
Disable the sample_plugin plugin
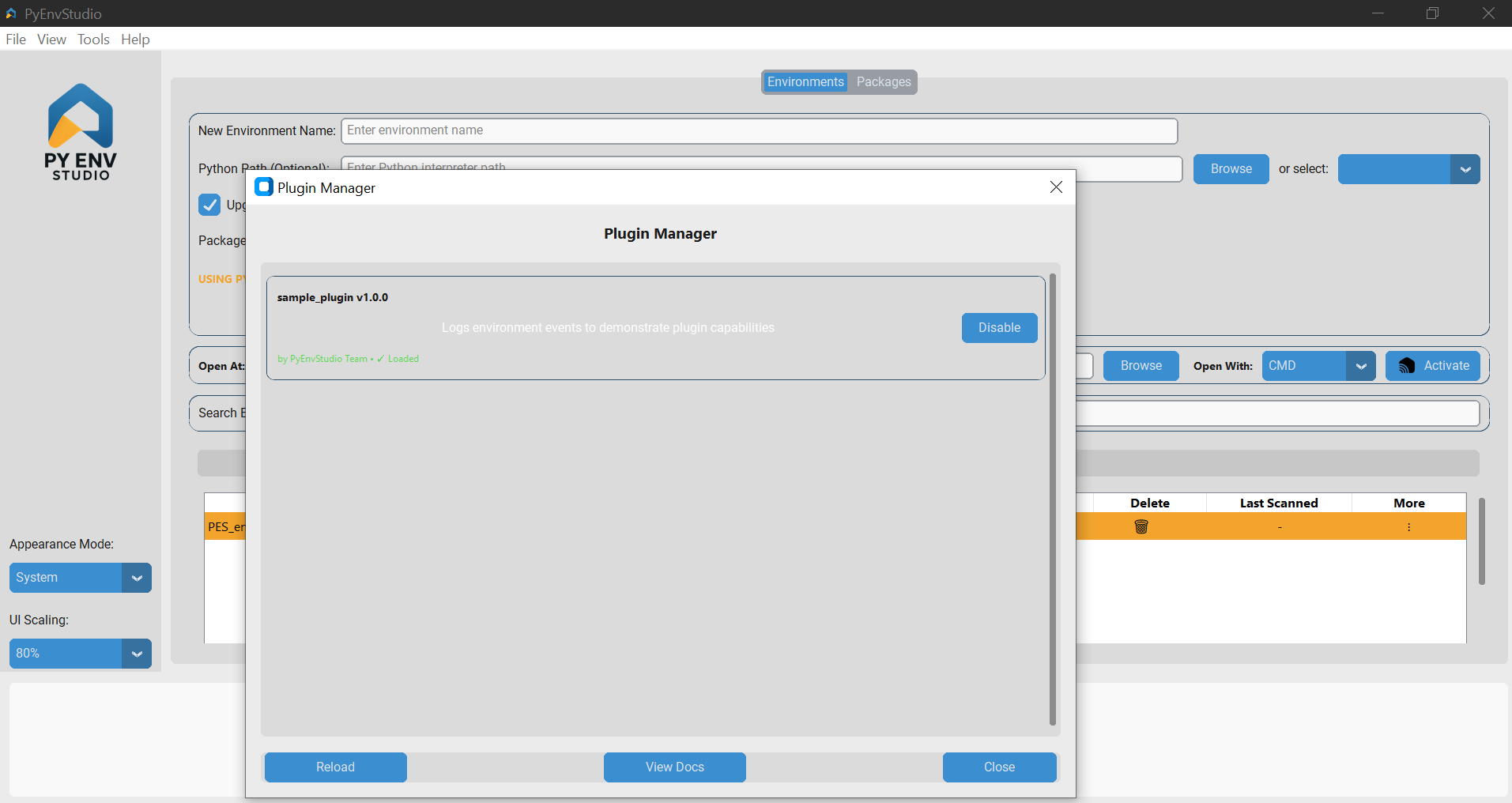(x=999, y=328)
